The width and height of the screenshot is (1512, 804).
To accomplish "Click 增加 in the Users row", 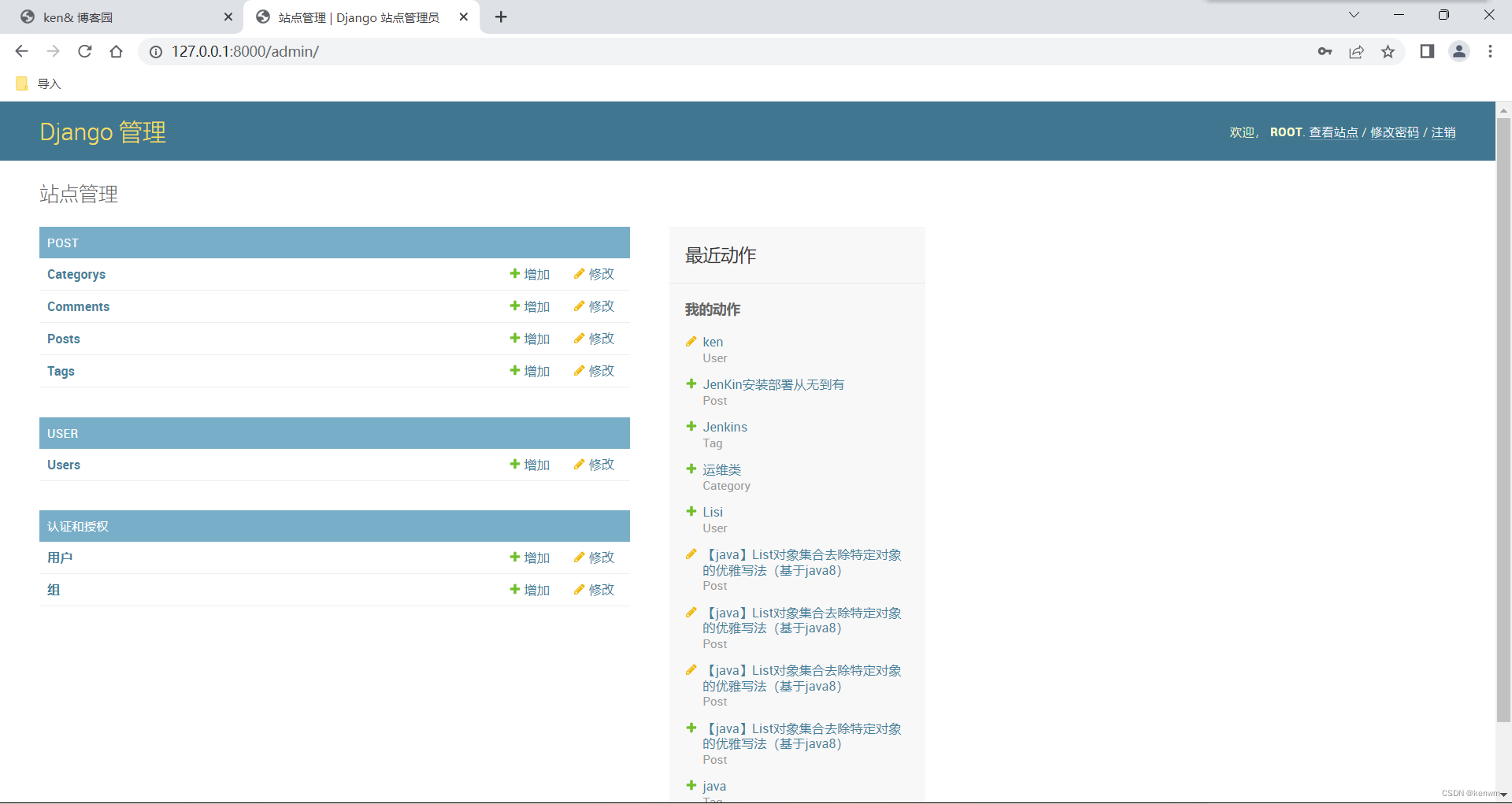I will pos(530,465).
